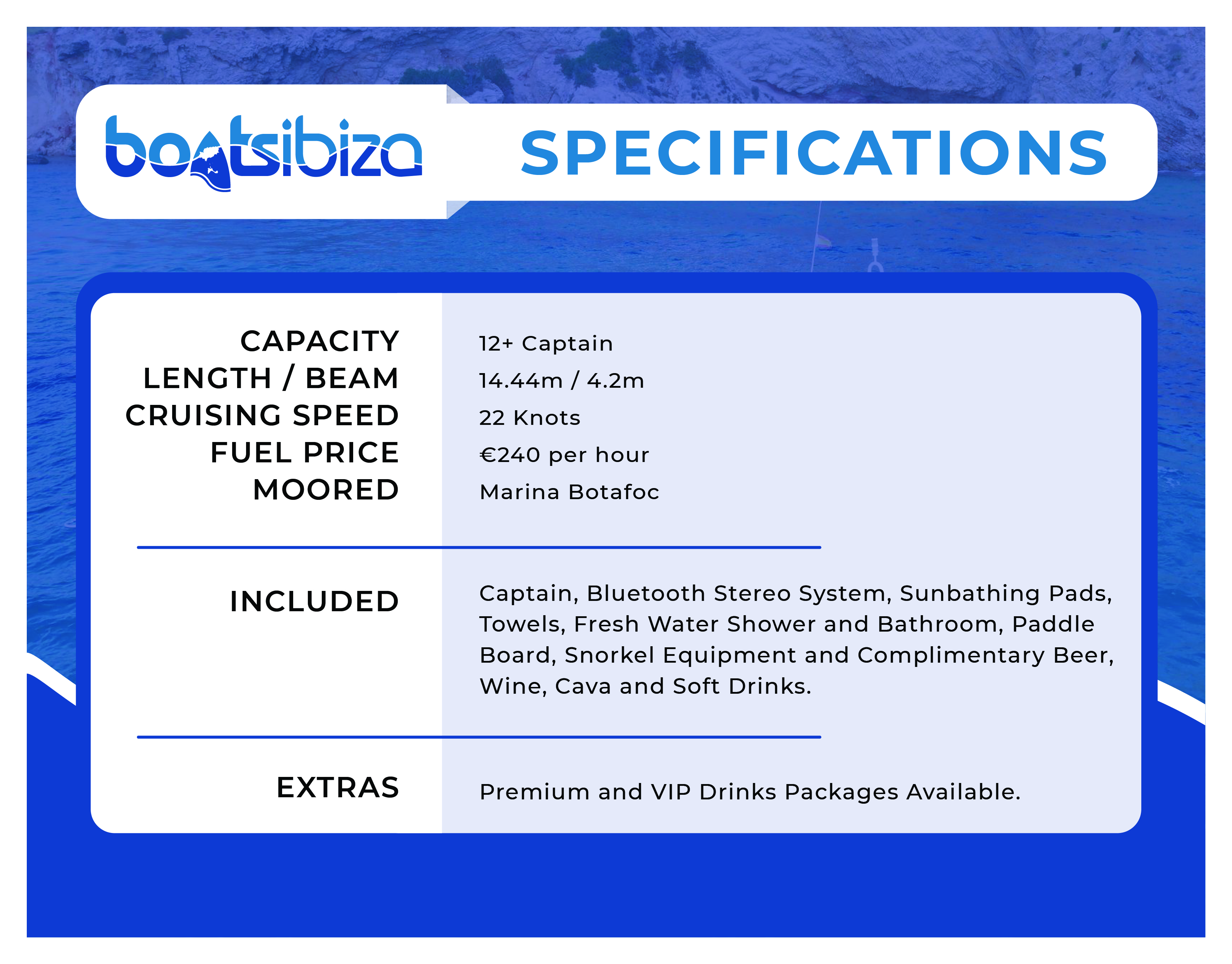The width and height of the screenshot is (1232, 964).
Task: Click 'Towels, Fresh Water Shower' text line
Action: pyautogui.click(x=787, y=624)
